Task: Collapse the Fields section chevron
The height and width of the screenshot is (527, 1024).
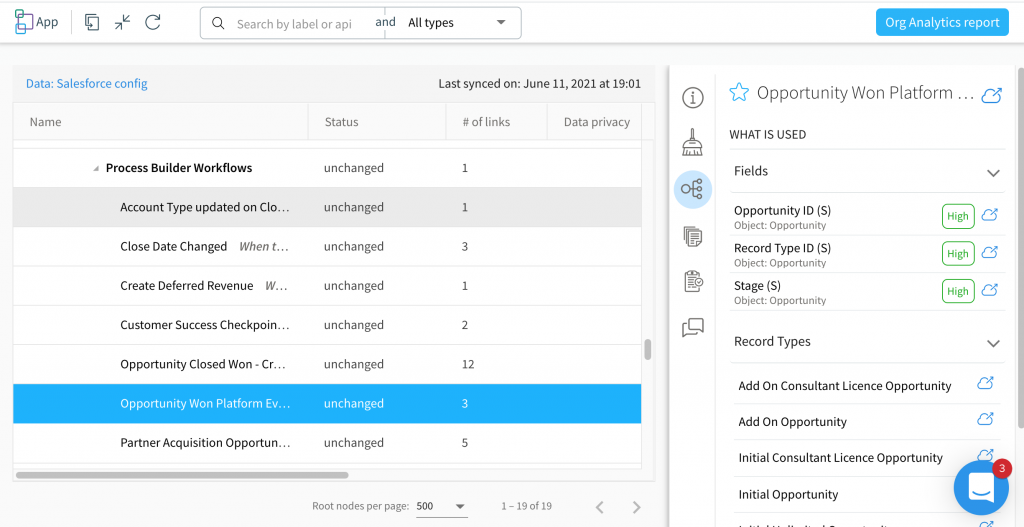Action: click(x=992, y=172)
